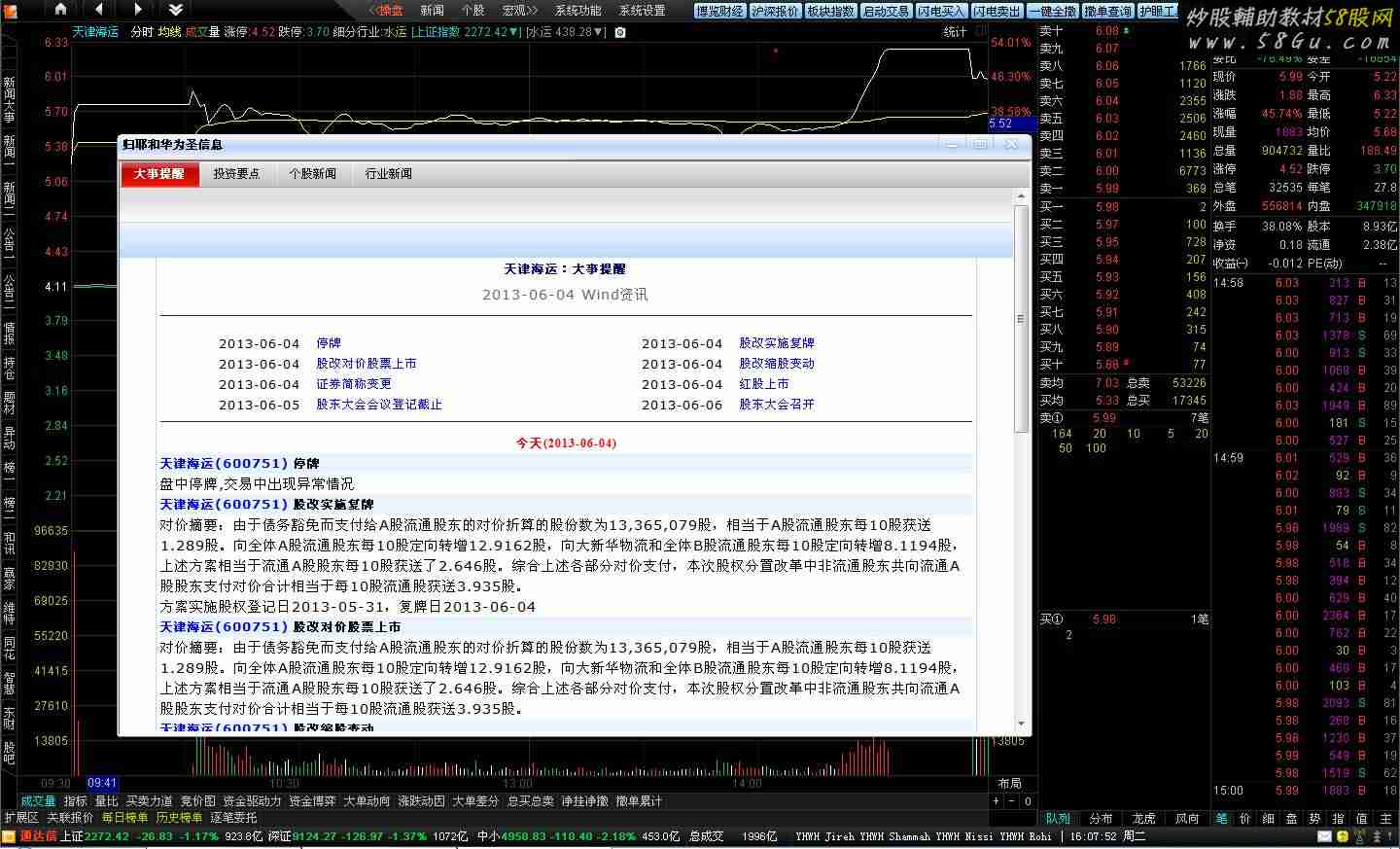Click the minus zoom icon under 布局

tap(1012, 801)
